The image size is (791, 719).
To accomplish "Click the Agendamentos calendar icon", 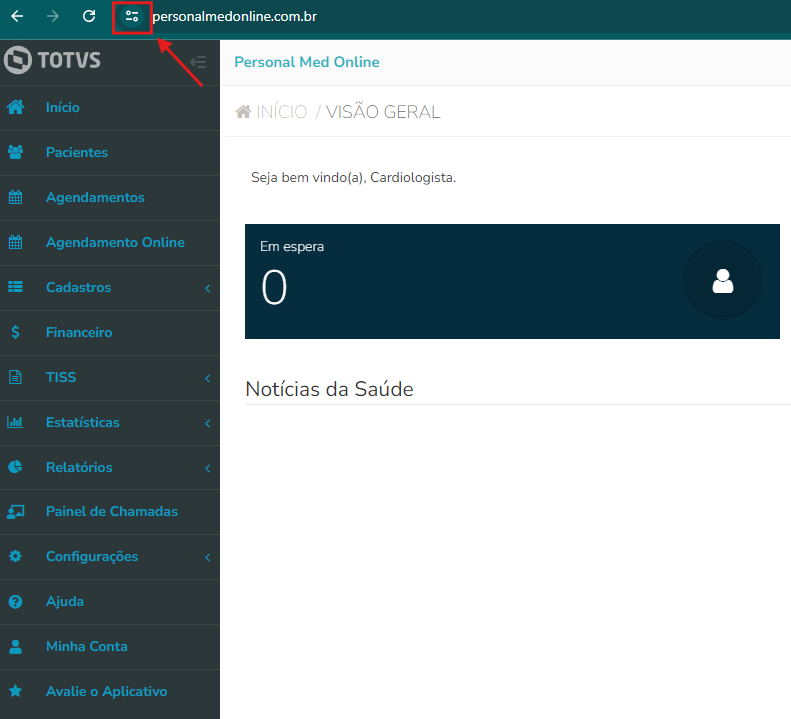I will pos(15,197).
